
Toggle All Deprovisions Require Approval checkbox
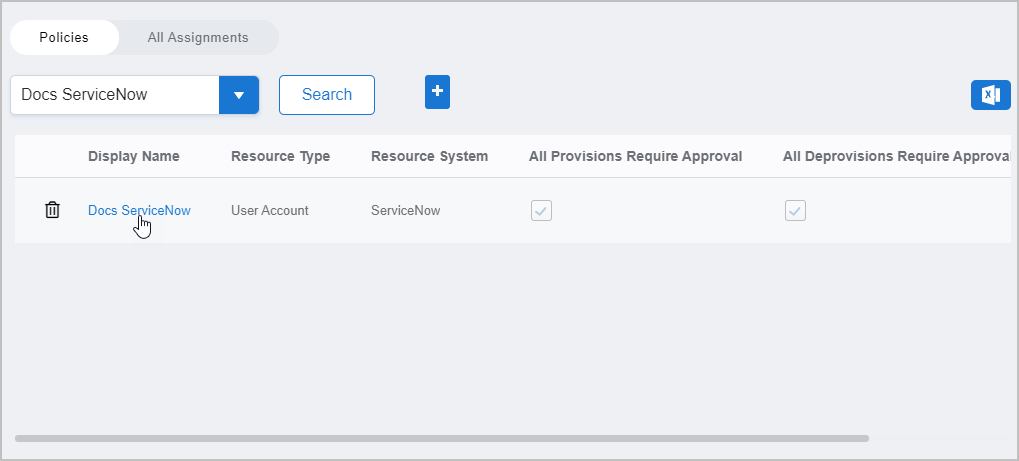point(795,211)
